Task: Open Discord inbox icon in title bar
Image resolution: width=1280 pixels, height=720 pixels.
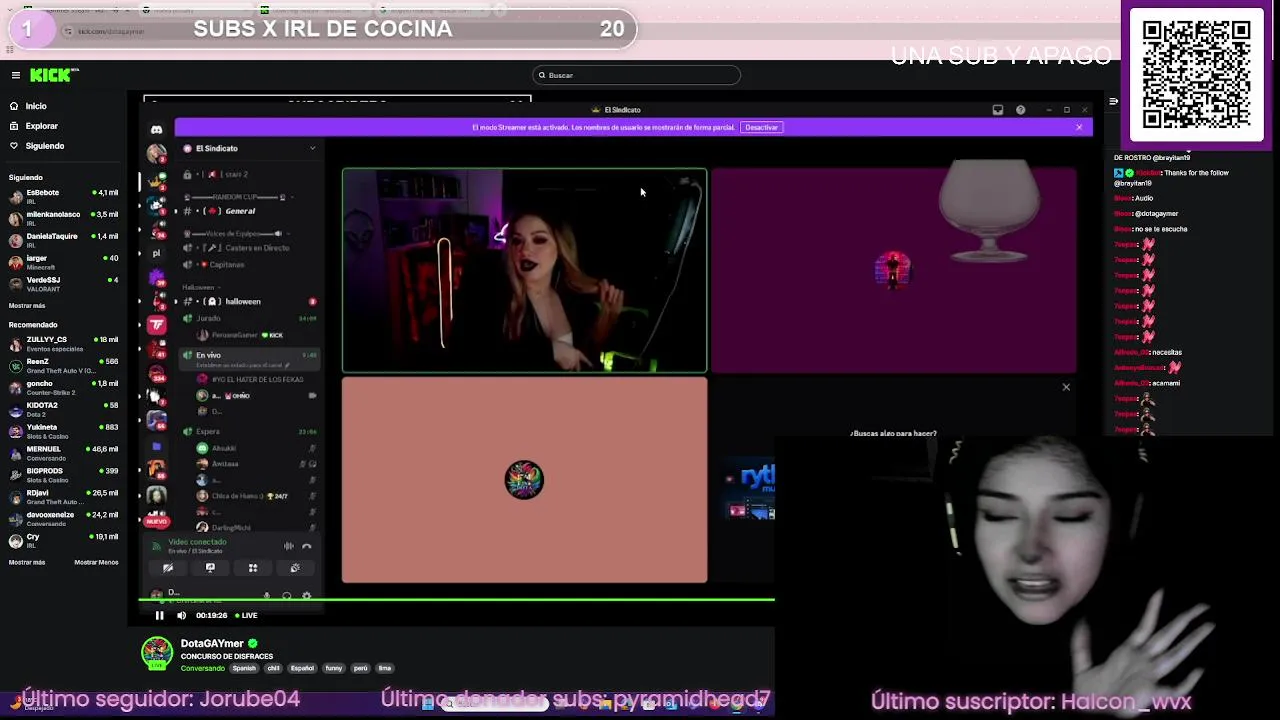Action: (x=998, y=110)
